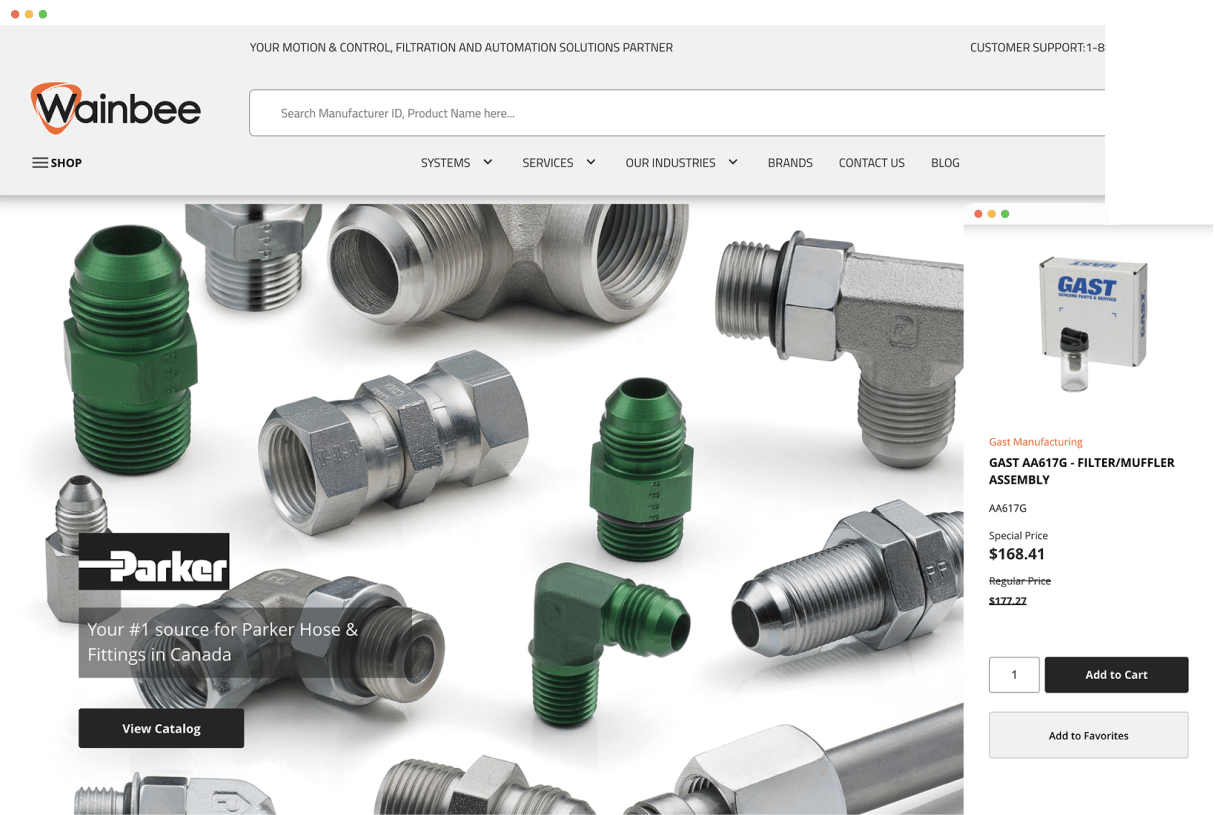The width and height of the screenshot is (1215, 815).
Task: Click the SHOP label
Action: (x=66, y=163)
